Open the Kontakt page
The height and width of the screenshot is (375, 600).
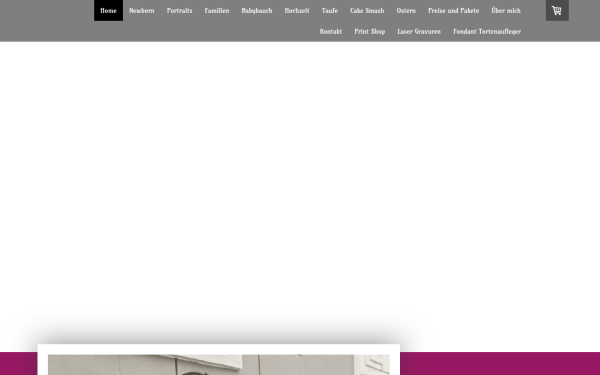click(x=331, y=31)
